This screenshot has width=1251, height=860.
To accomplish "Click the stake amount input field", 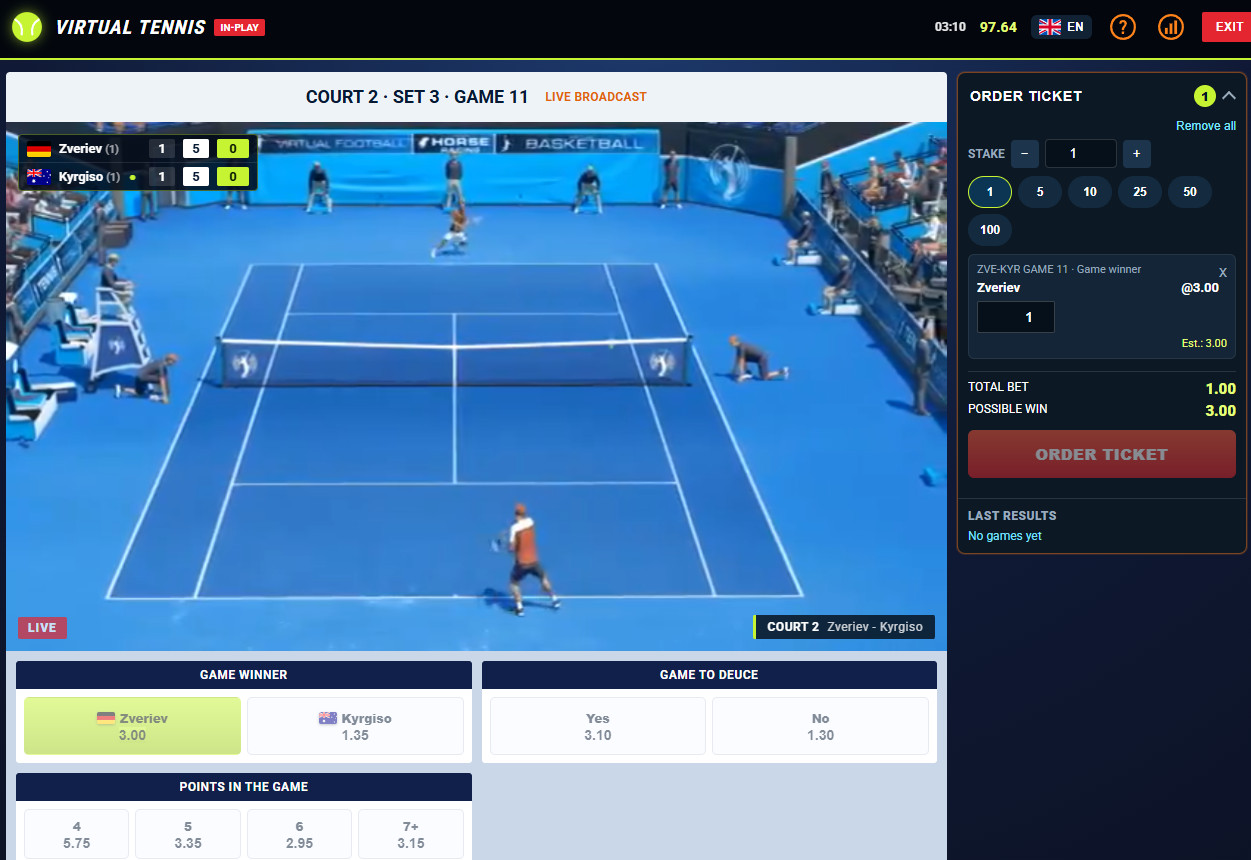I will point(1081,154).
